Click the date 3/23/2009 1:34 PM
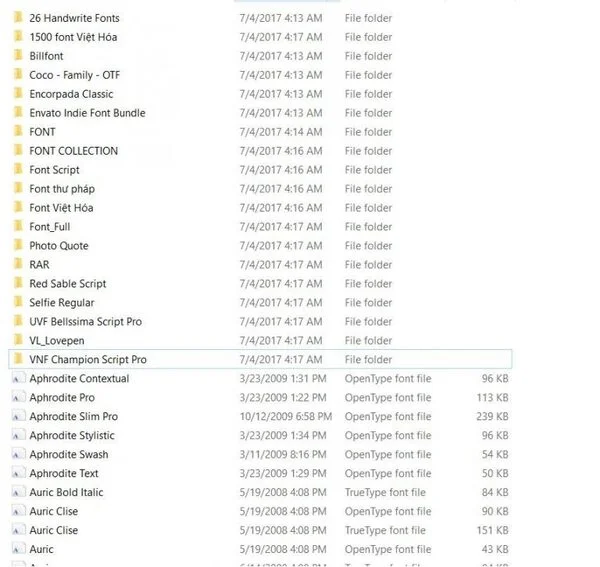600x567 pixels. pyautogui.click(x=283, y=435)
